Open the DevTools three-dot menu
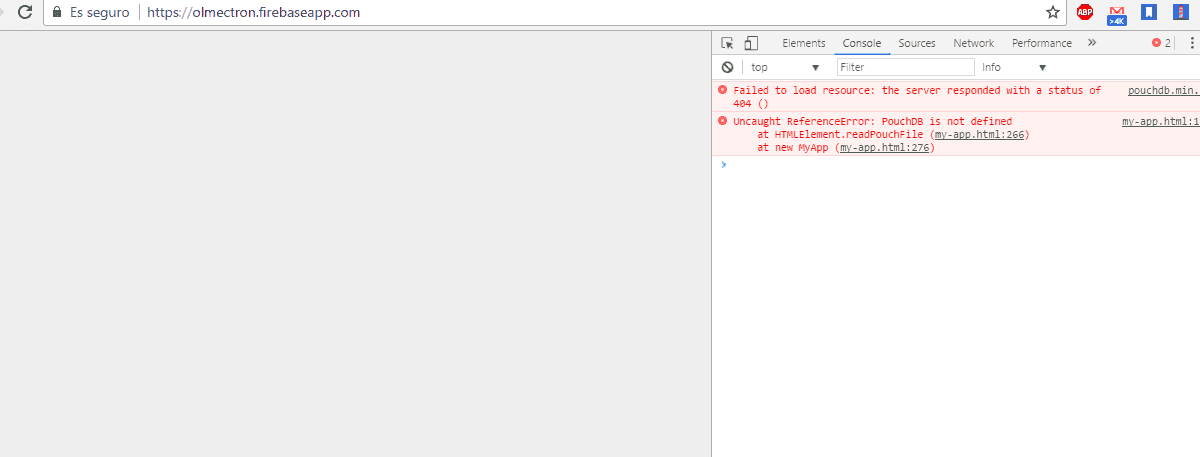Viewport: 1200px width, 457px height. (1192, 43)
